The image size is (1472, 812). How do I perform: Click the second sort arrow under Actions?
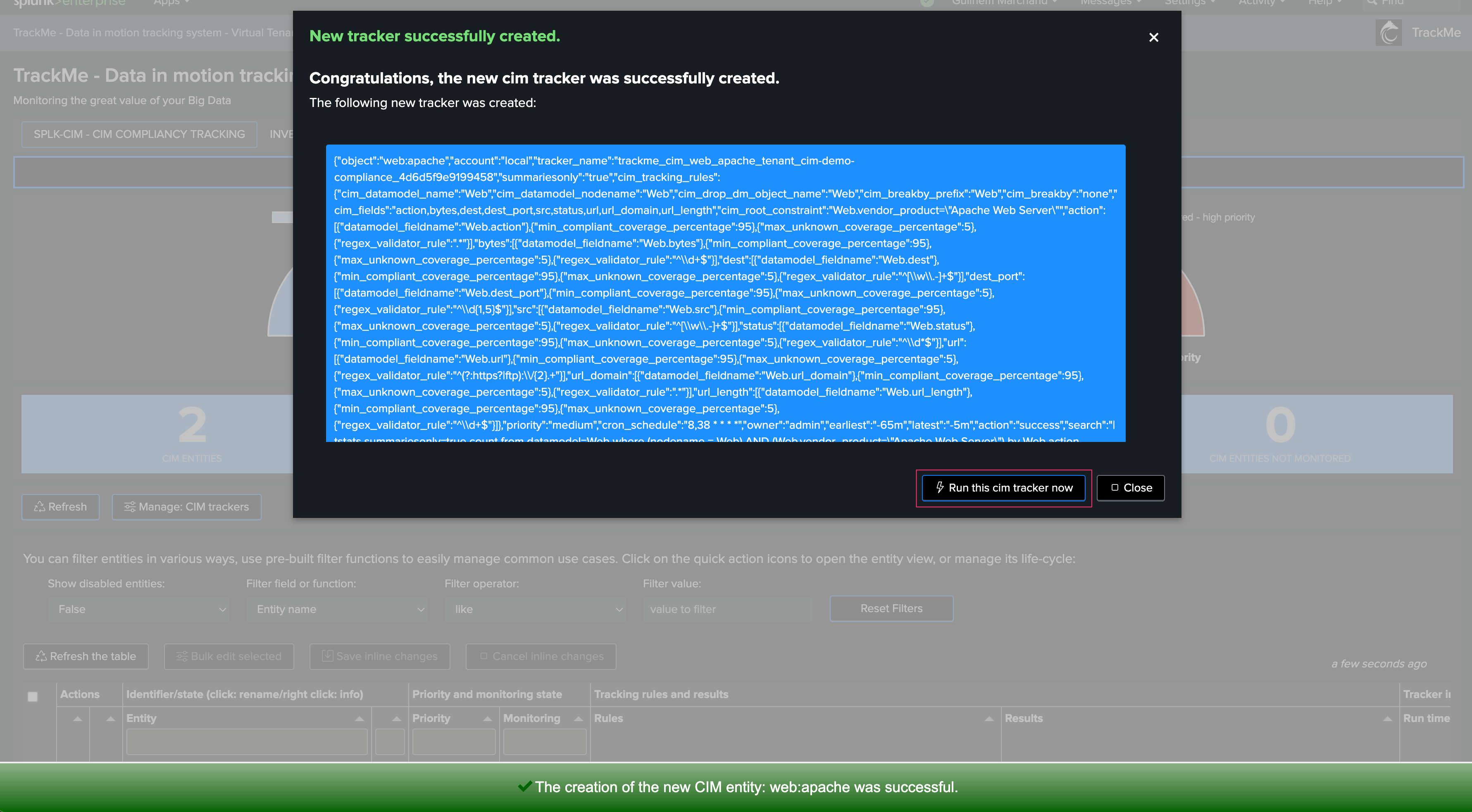point(111,719)
